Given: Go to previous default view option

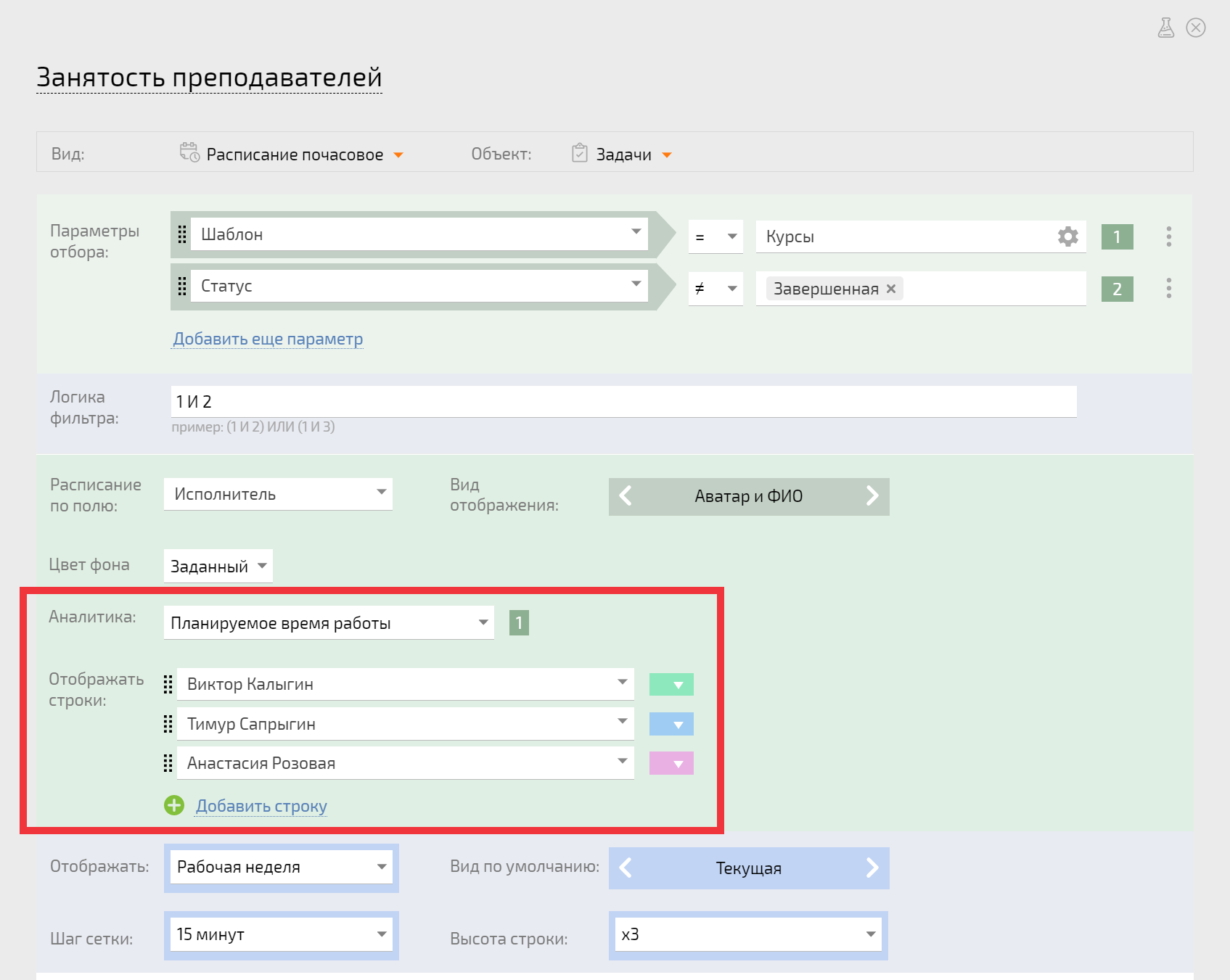Looking at the screenshot, I should [626, 868].
